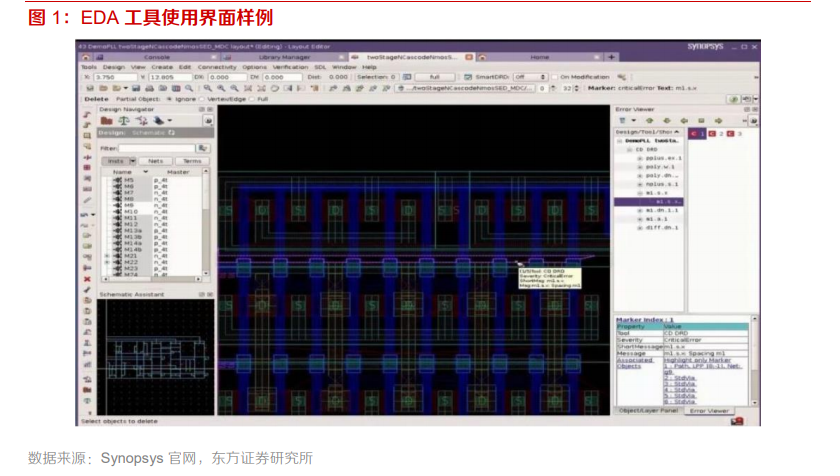Click the cross-probe icon in Design Navigator

tap(141, 121)
